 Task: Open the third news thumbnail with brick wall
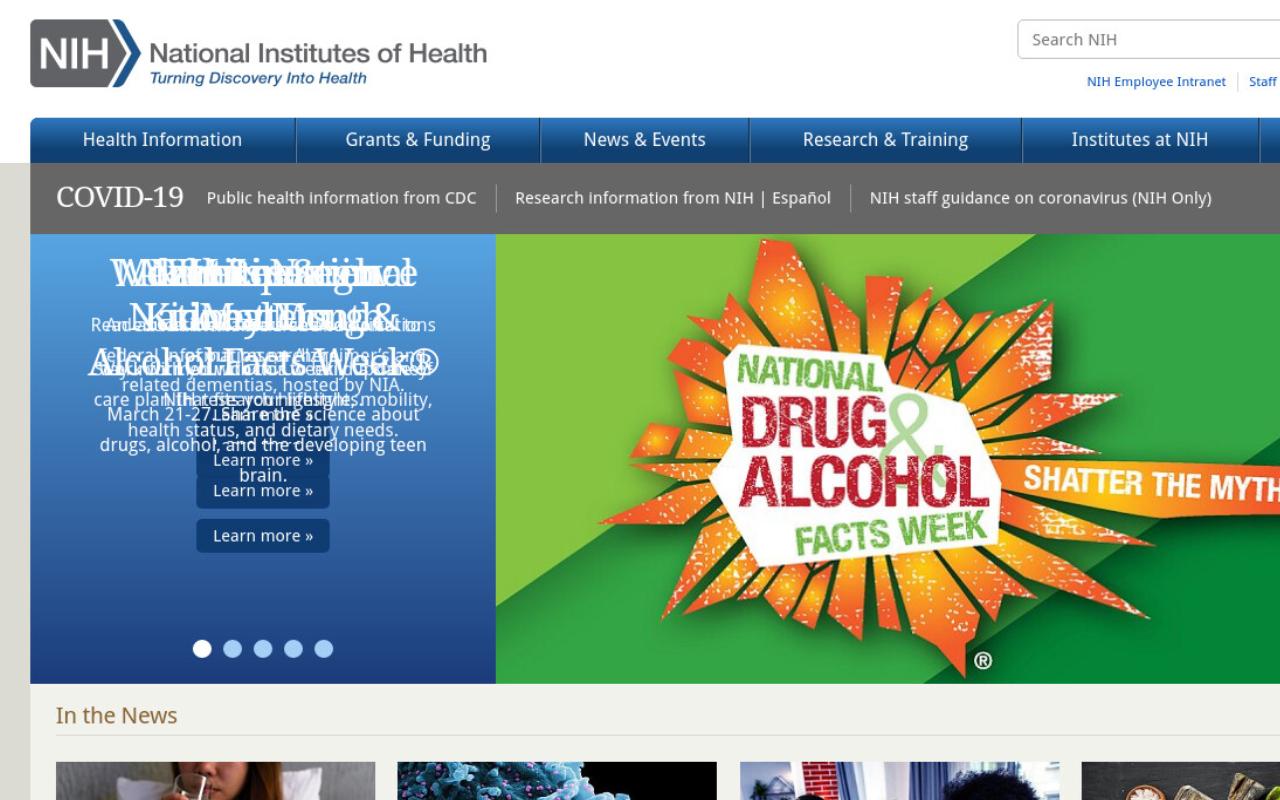[x=900, y=781]
